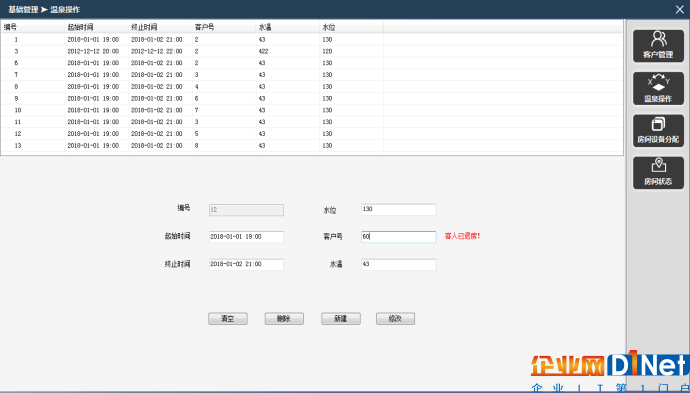Click the 水温 column header

(x=288, y=27)
